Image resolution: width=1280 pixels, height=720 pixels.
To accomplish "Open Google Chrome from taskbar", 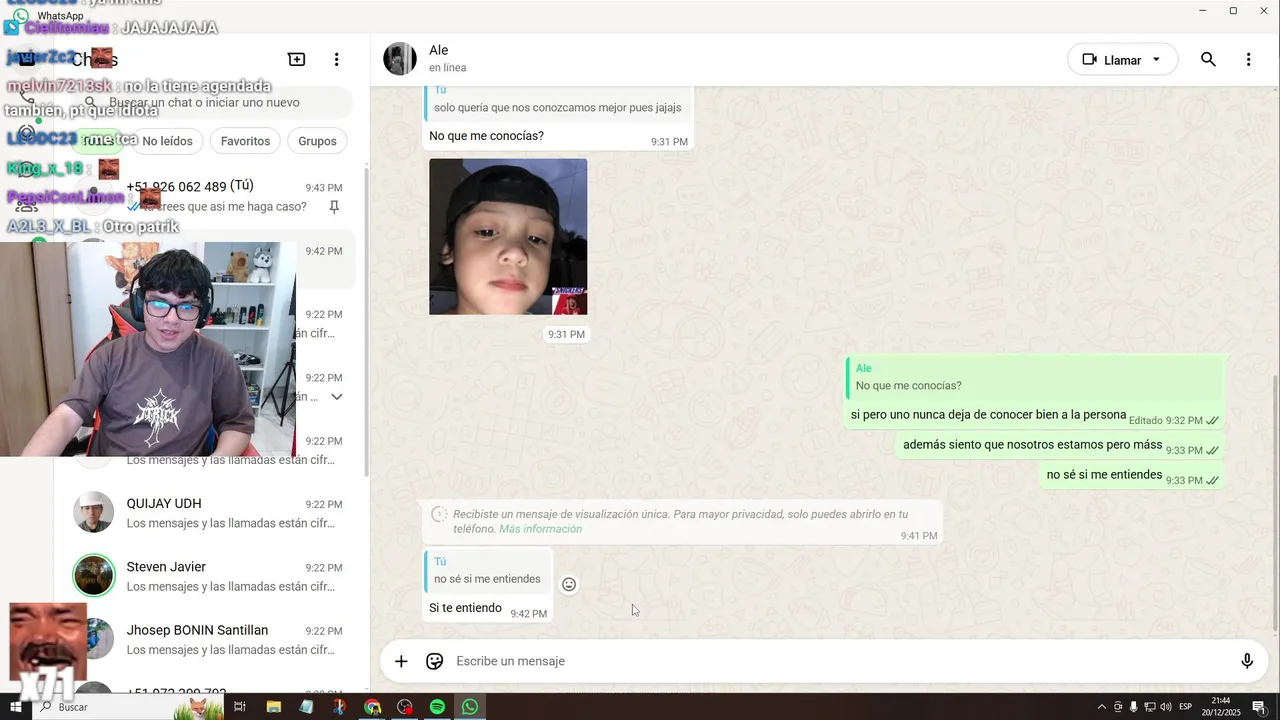I will click(x=372, y=707).
